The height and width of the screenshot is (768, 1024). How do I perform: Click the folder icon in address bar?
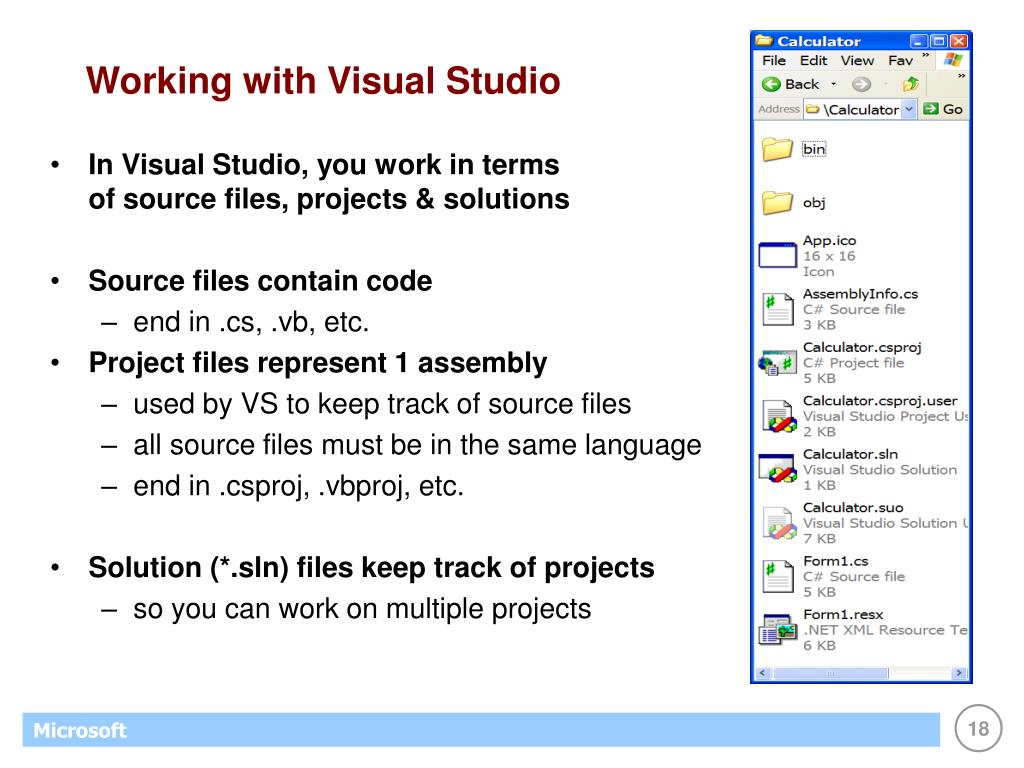coord(812,110)
